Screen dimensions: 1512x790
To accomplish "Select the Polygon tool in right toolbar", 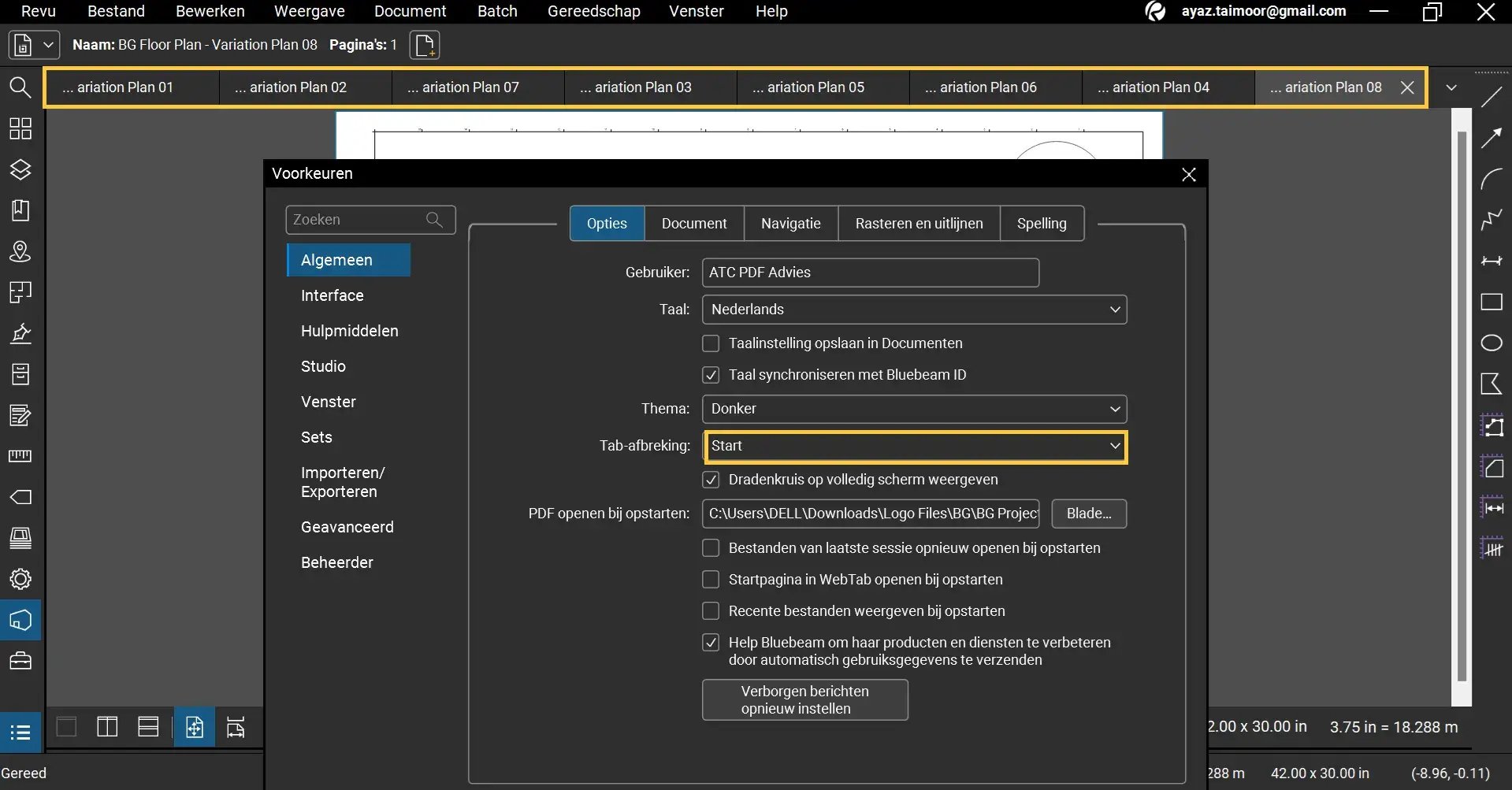I will [1492, 384].
